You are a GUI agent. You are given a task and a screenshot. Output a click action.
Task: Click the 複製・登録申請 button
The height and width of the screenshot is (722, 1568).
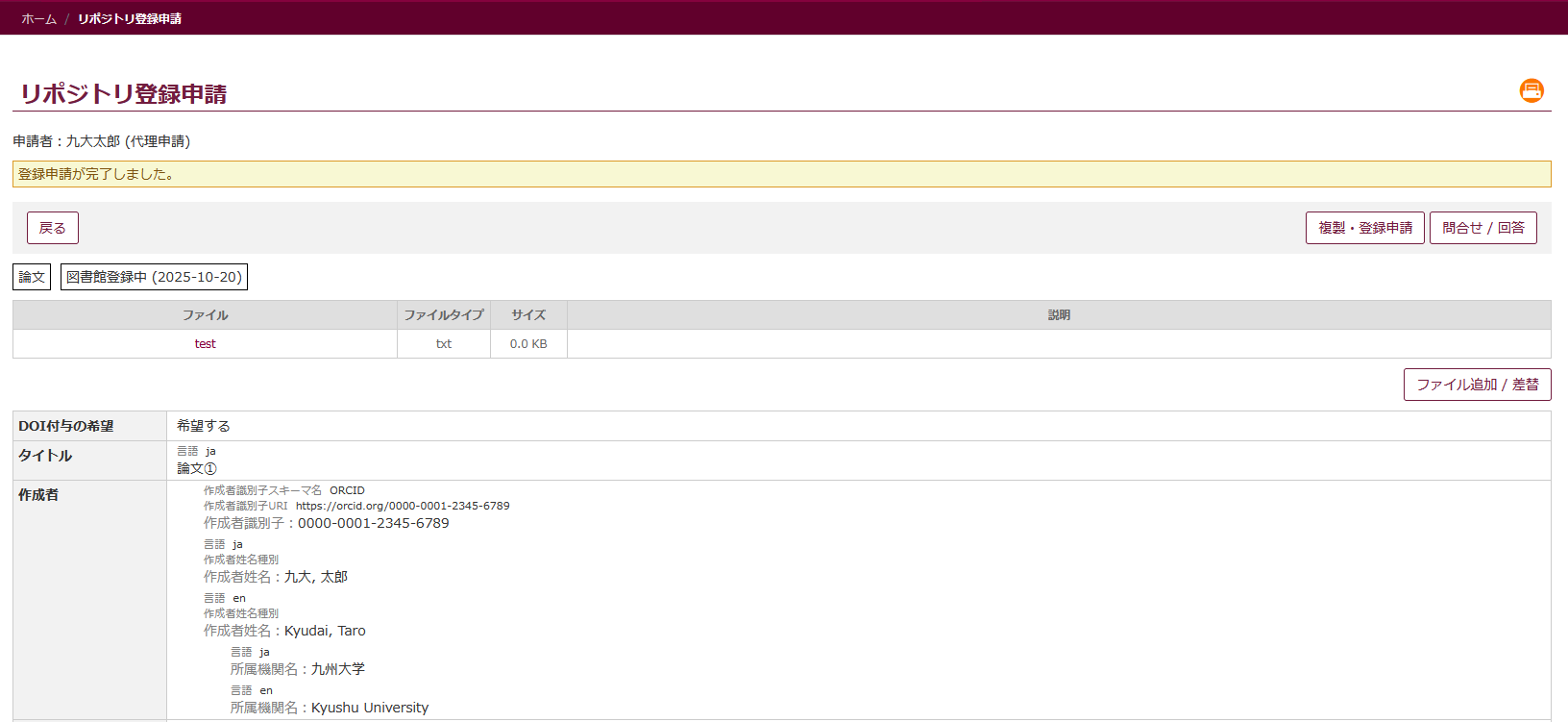(1364, 228)
